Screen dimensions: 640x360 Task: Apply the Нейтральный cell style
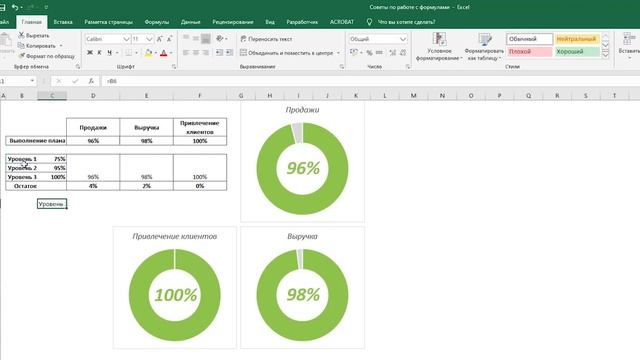pos(577,39)
